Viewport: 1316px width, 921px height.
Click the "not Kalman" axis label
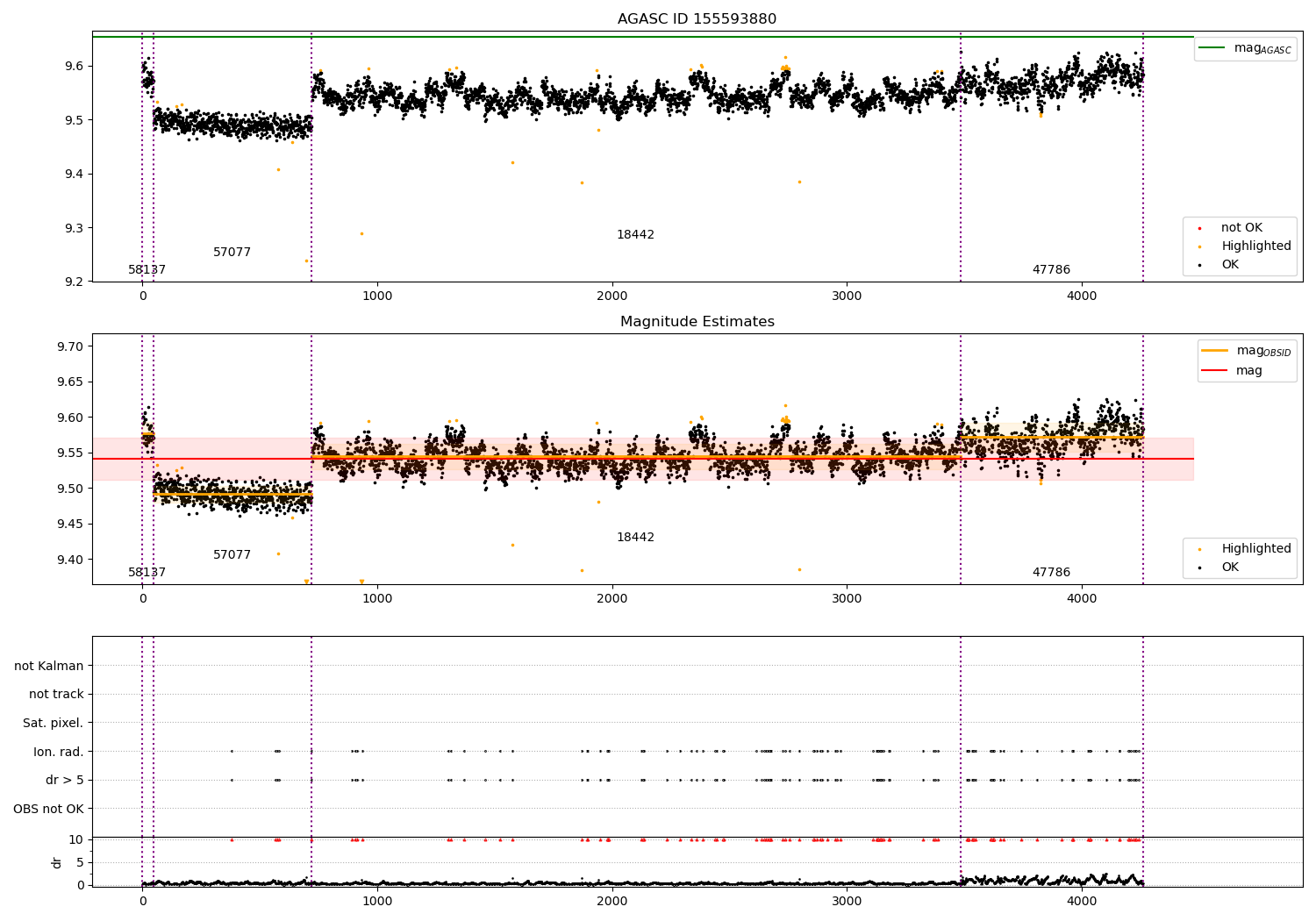tap(49, 666)
